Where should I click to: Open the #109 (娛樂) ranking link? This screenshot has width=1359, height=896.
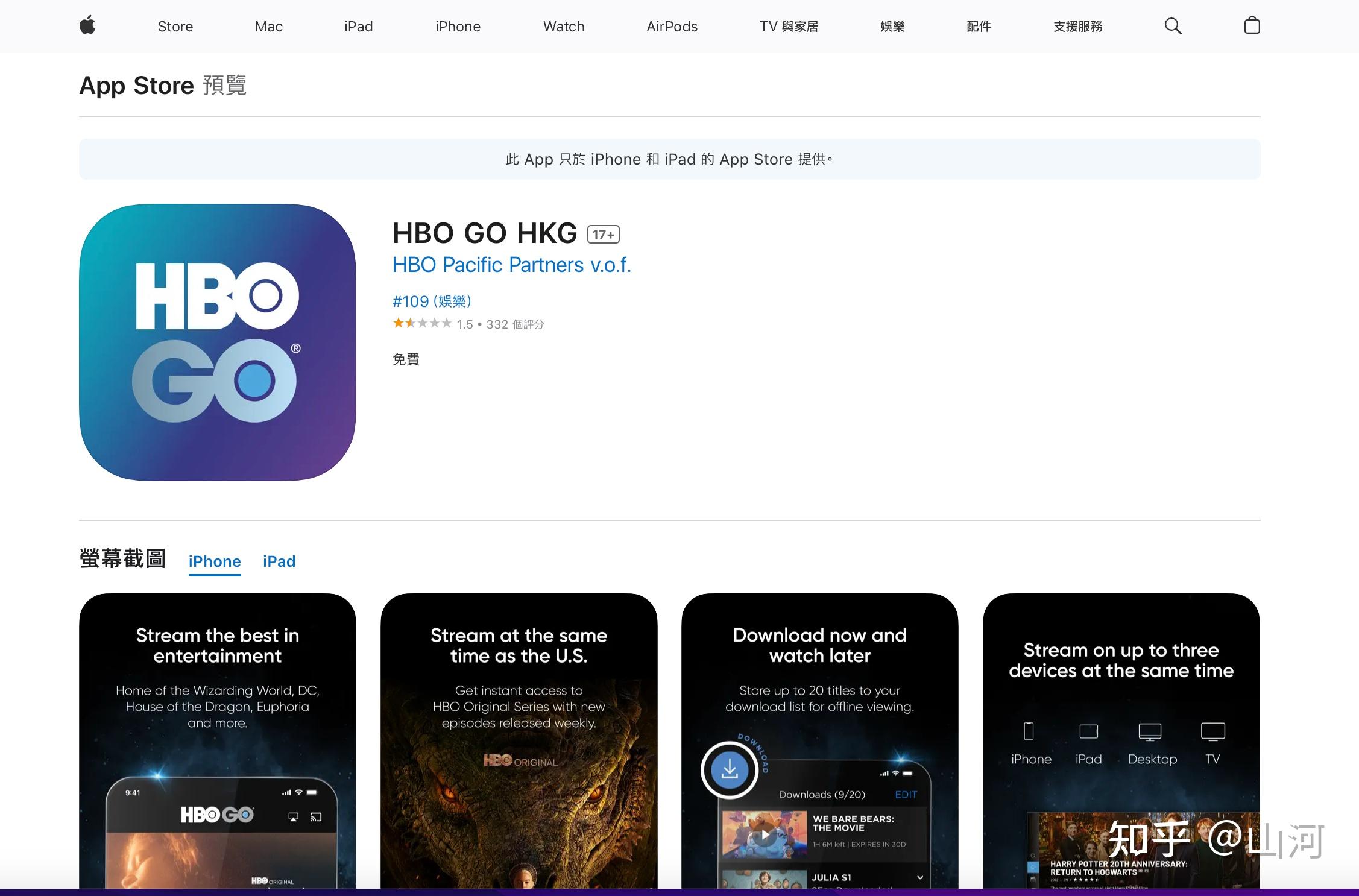432,301
